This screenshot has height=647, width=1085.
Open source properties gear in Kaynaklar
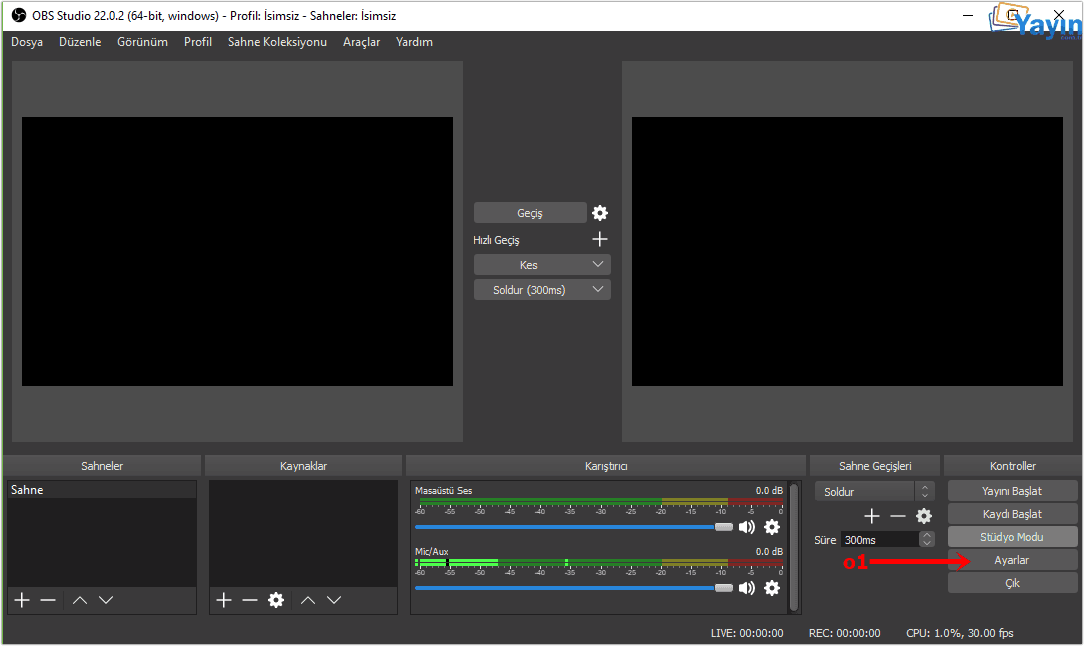276,600
